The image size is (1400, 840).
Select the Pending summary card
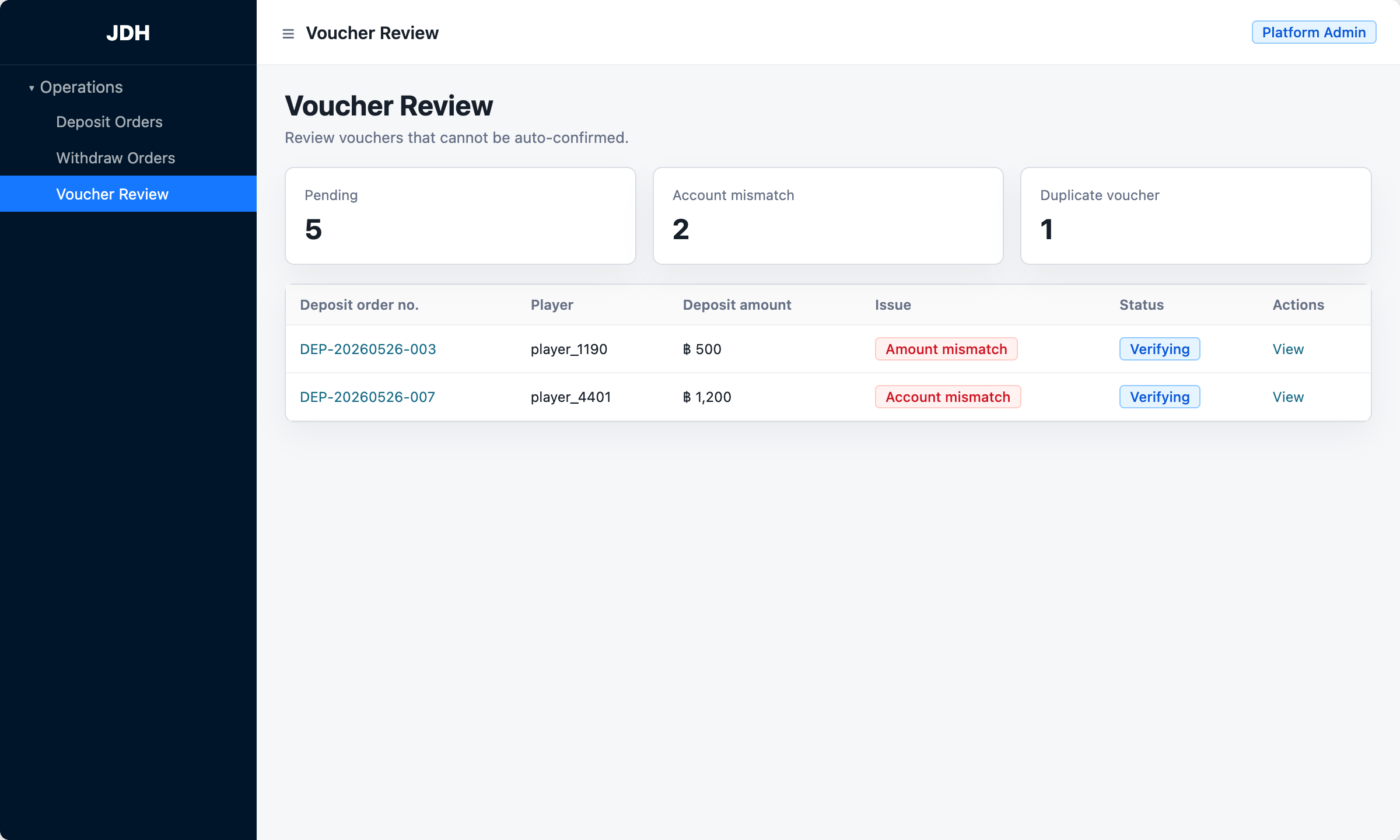[460, 216]
